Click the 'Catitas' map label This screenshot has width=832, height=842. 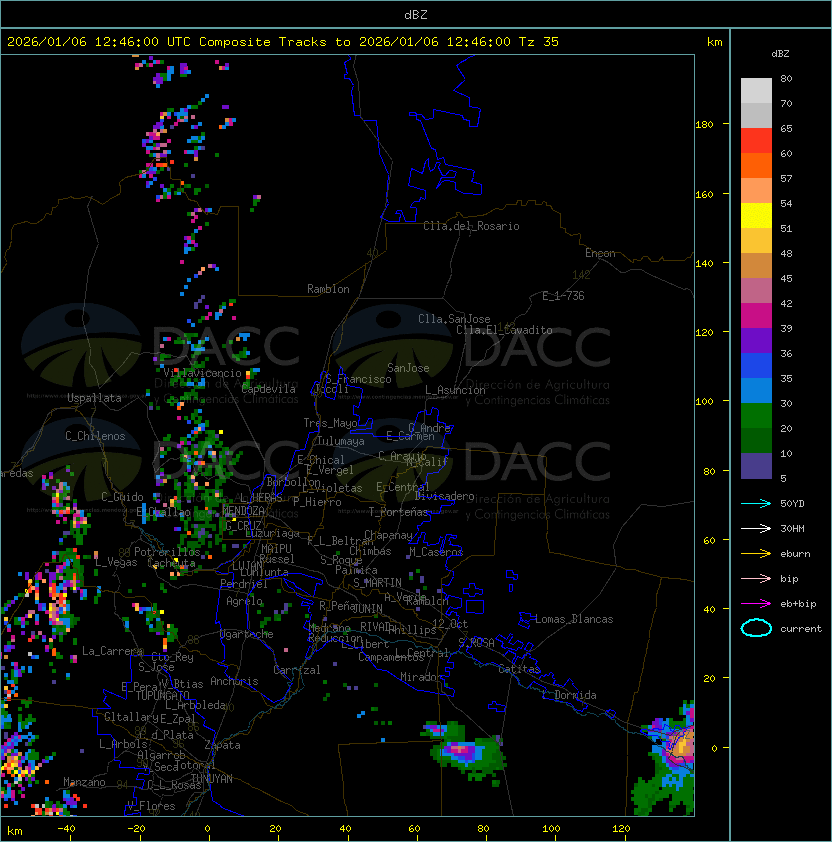[519, 669]
